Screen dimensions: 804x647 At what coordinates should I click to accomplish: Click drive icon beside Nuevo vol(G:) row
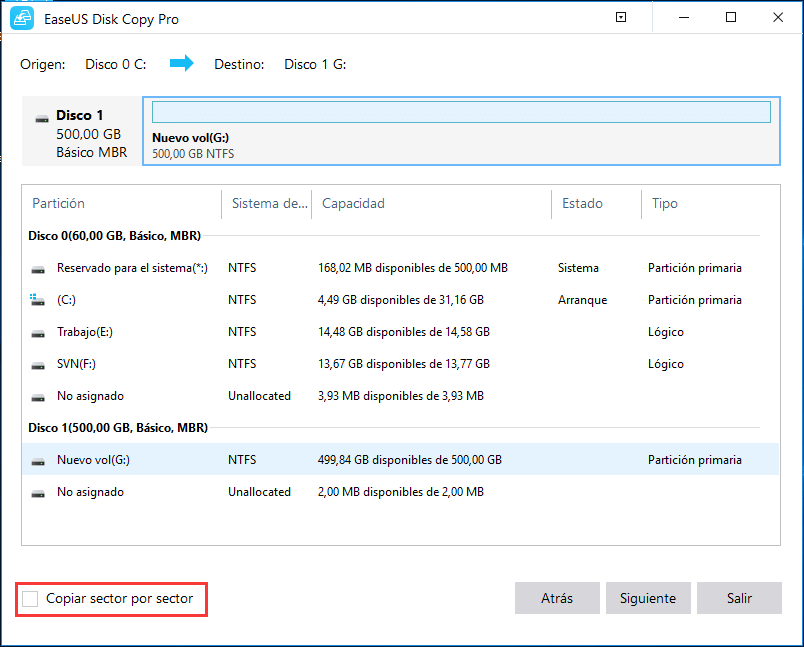(38, 461)
